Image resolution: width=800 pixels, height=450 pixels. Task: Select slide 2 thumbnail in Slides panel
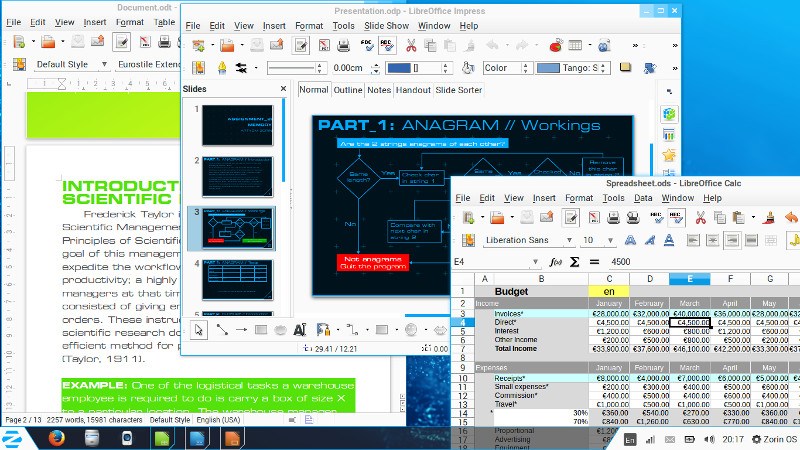click(x=236, y=175)
